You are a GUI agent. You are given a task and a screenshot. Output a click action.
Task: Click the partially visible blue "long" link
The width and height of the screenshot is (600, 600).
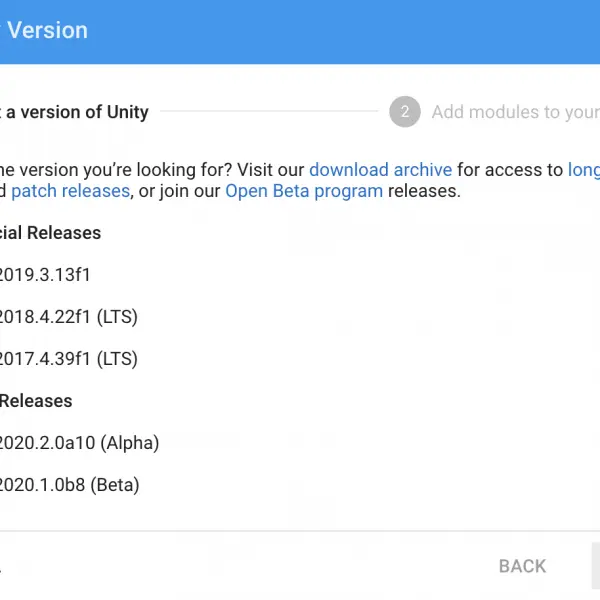[584, 170]
